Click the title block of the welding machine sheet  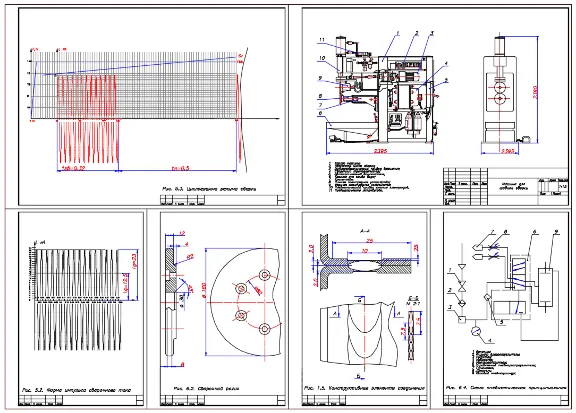pyautogui.click(x=505, y=186)
